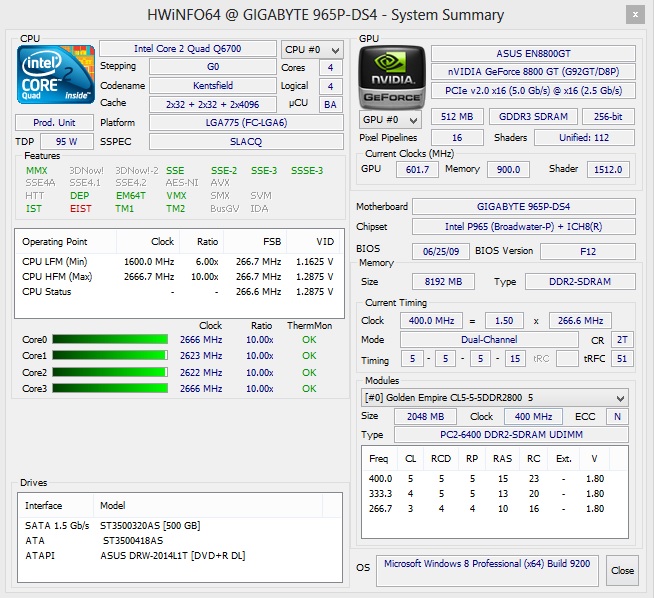The height and width of the screenshot is (598, 654).
Task: Select the SLACQ SSPEC field
Action: (x=246, y=141)
